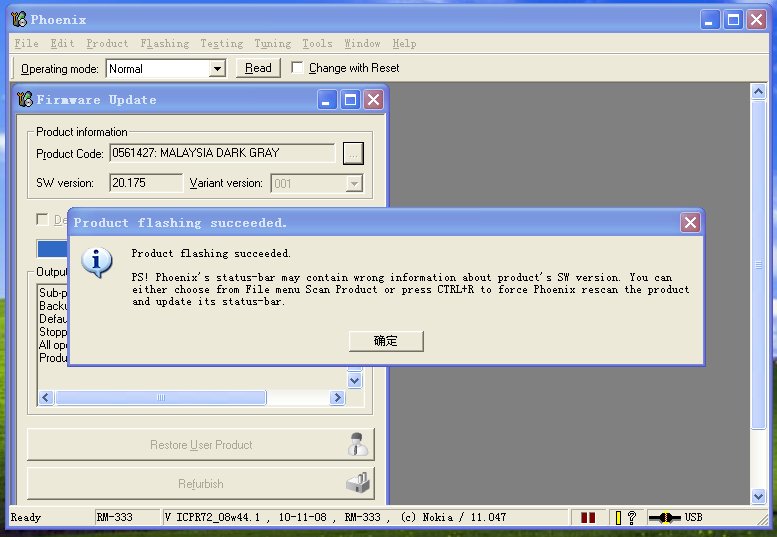Open the Window menu

(362, 44)
